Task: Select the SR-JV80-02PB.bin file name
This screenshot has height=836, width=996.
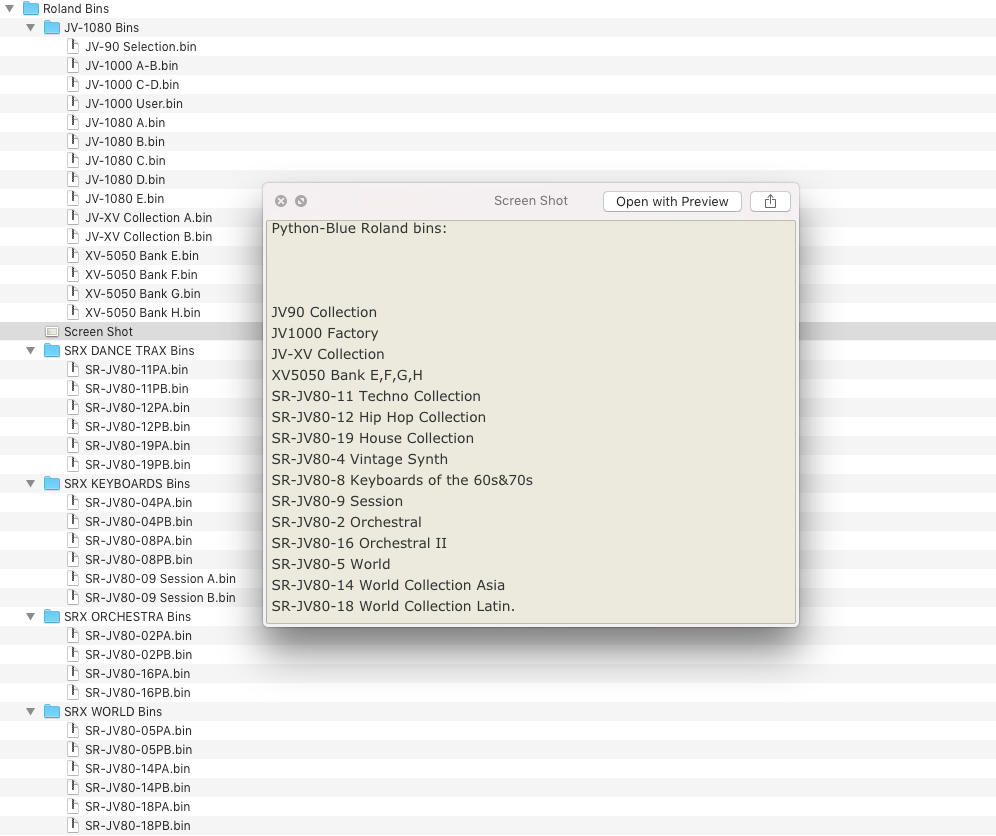Action: click(138, 655)
